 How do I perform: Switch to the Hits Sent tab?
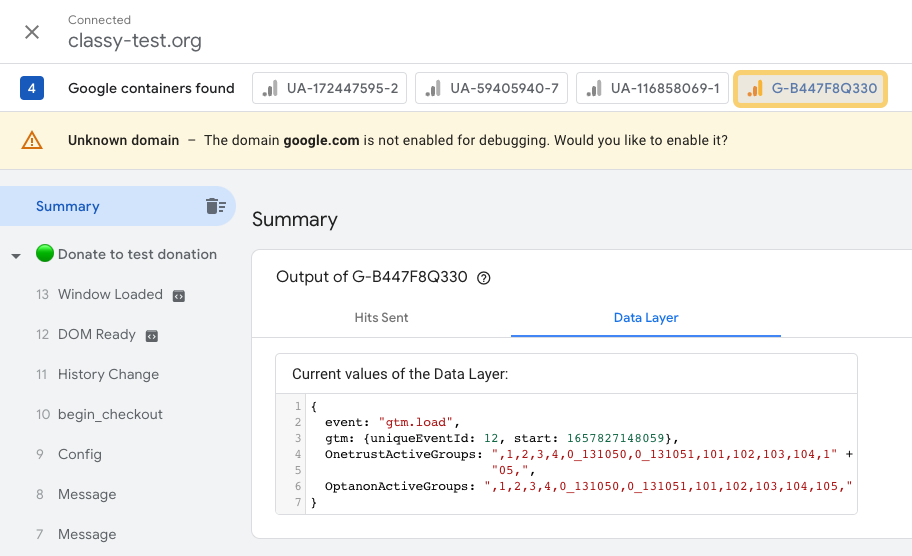[382, 318]
